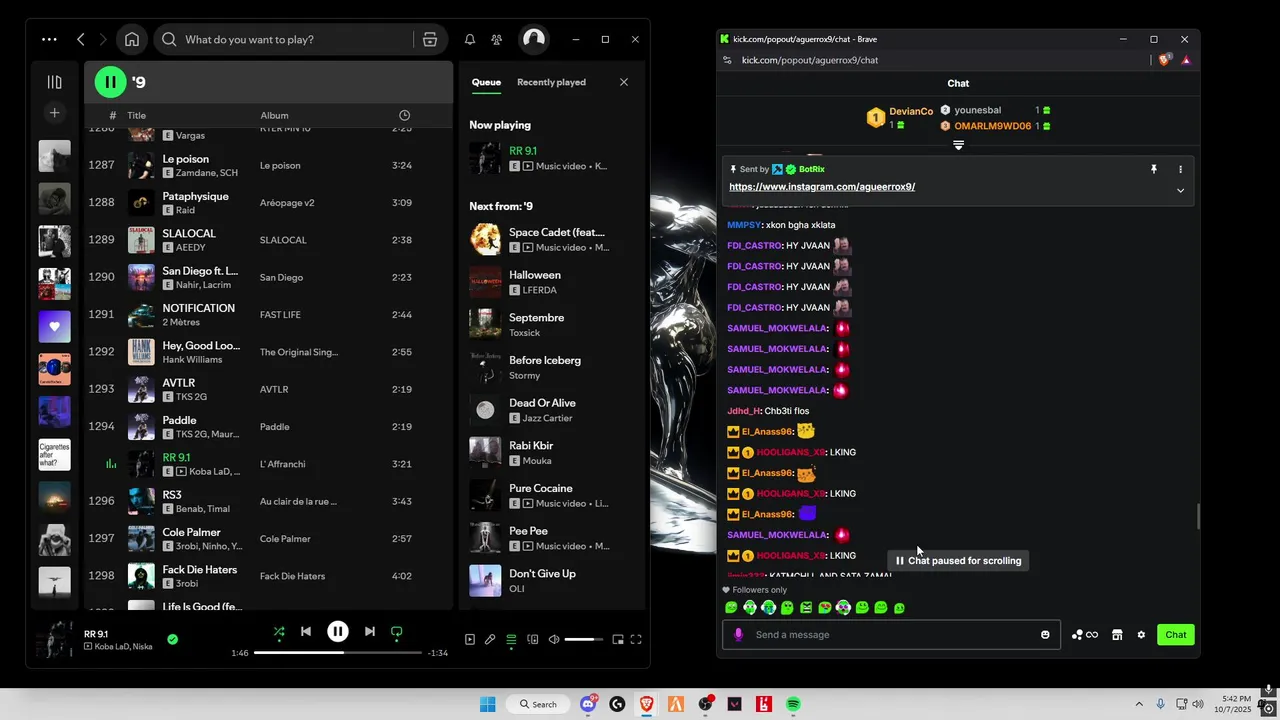This screenshot has height=720, width=1280.
Task: Open Discord from the taskbar
Action: coord(588,704)
